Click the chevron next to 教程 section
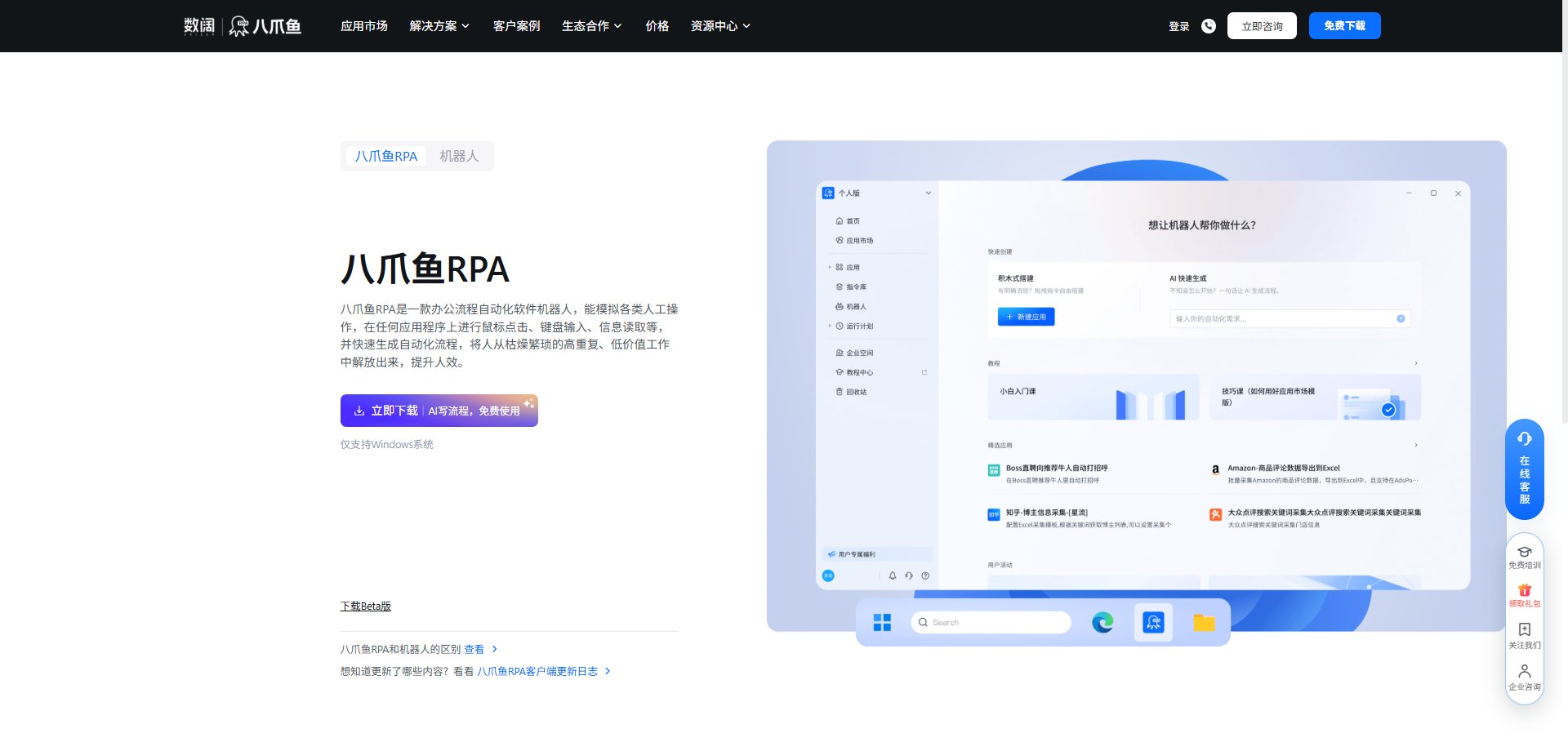1568x742 pixels. (x=1416, y=363)
